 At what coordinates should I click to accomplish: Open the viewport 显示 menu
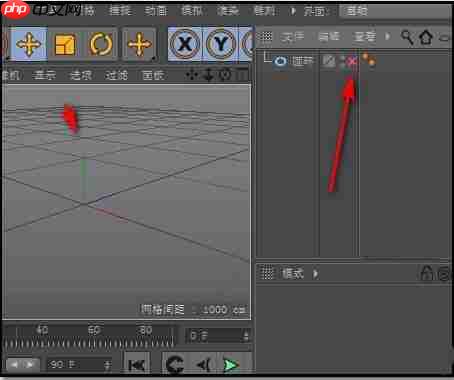44,75
